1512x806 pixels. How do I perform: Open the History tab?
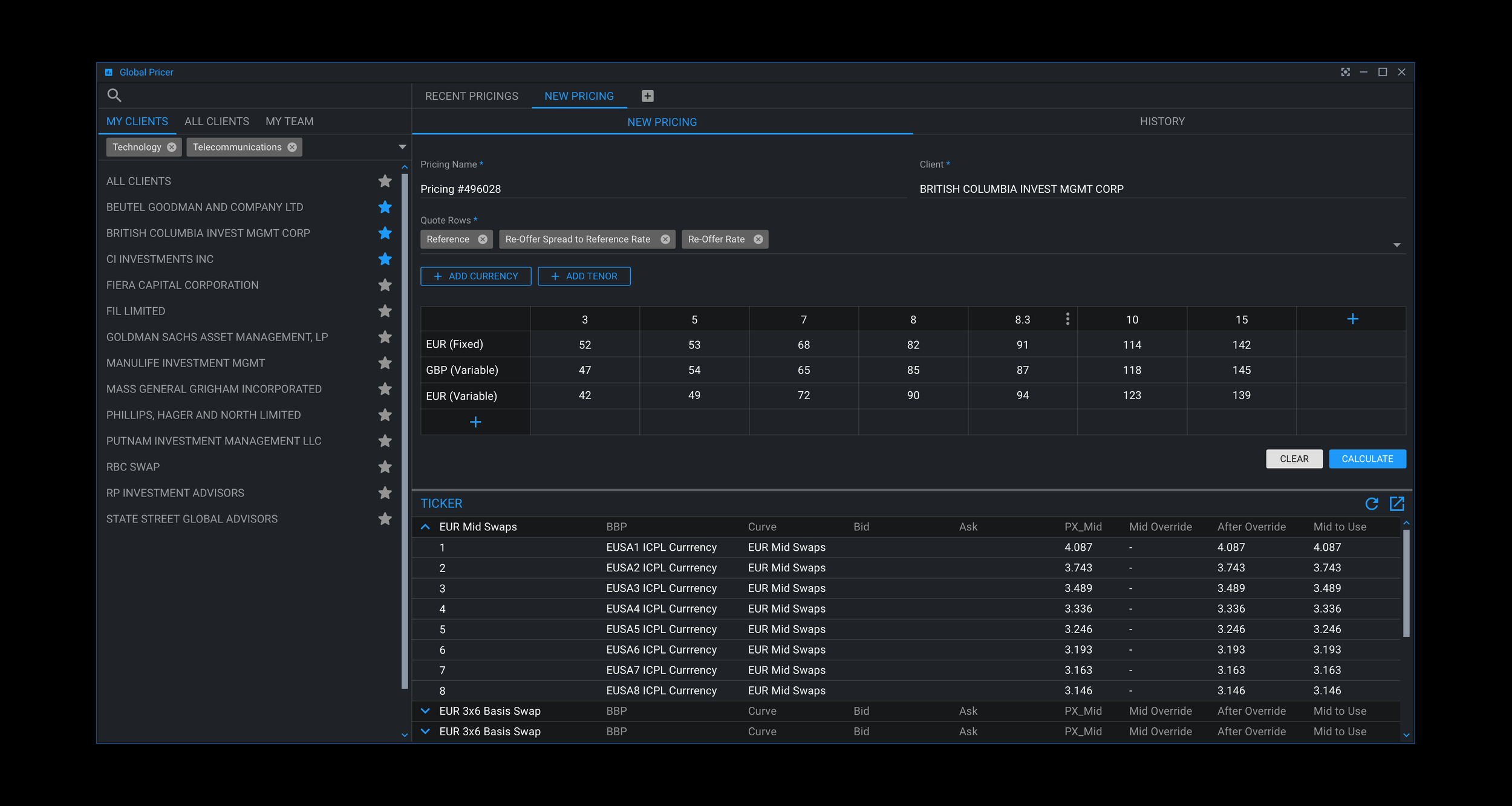click(1162, 122)
